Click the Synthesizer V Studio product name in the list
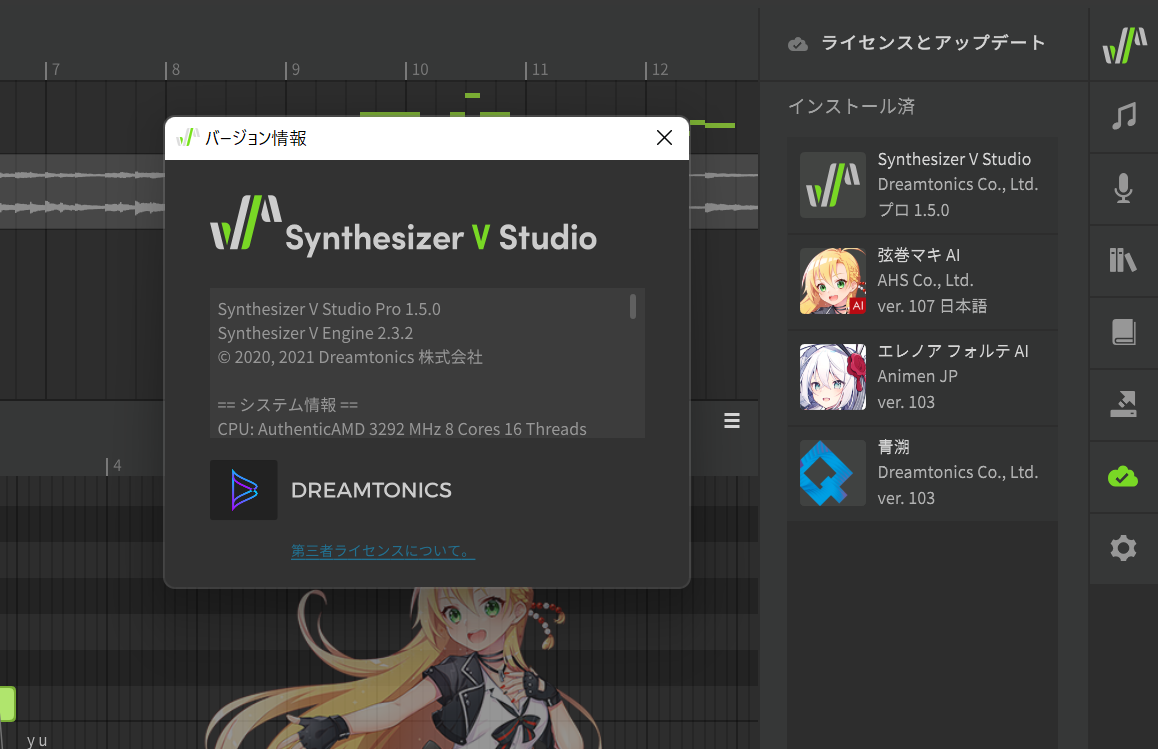Viewport: 1158px width, 749px height. click(x=954, y=160)
